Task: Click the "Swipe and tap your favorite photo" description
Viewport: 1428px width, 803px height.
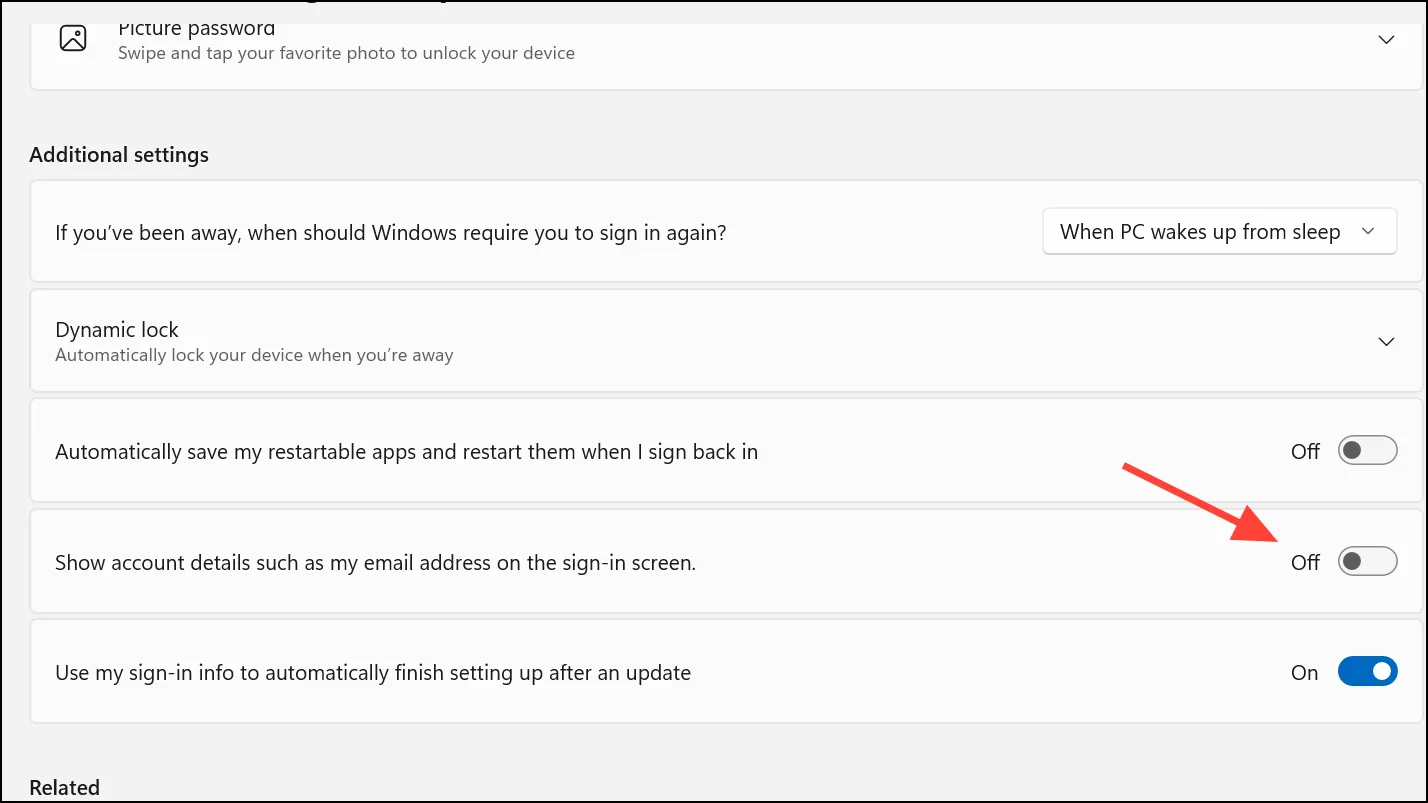Action: click(x=346, y=53)
